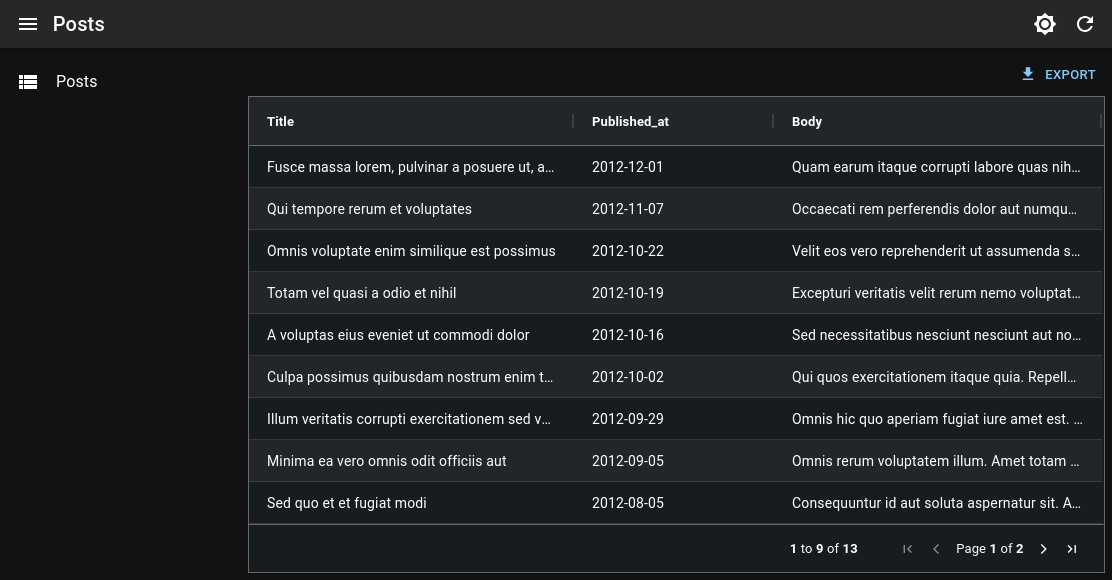This screenshot has width=1112, height=580.
Task: Open the Posts sidebar menu item
Action: (x=76, y=82)
